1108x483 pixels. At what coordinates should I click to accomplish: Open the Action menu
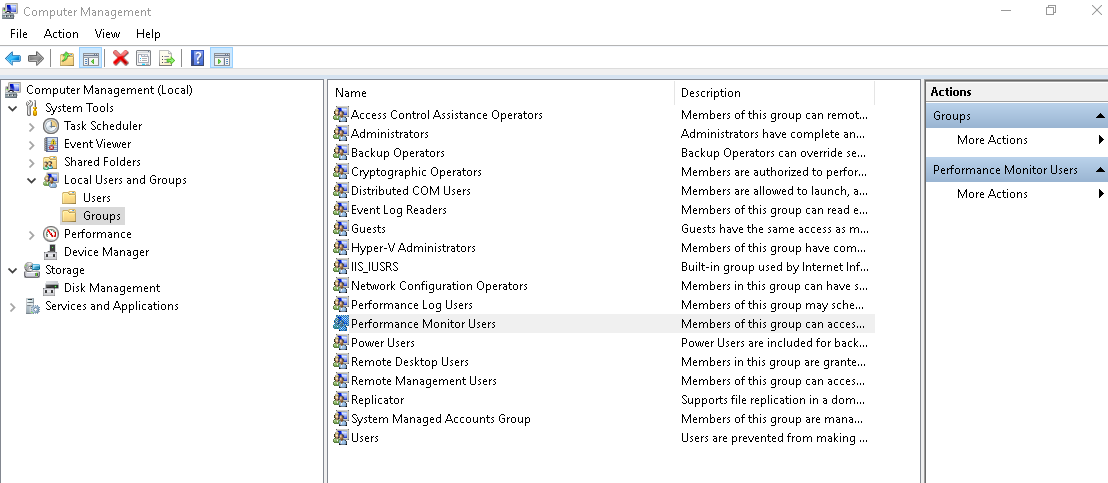tap(61, 34)
